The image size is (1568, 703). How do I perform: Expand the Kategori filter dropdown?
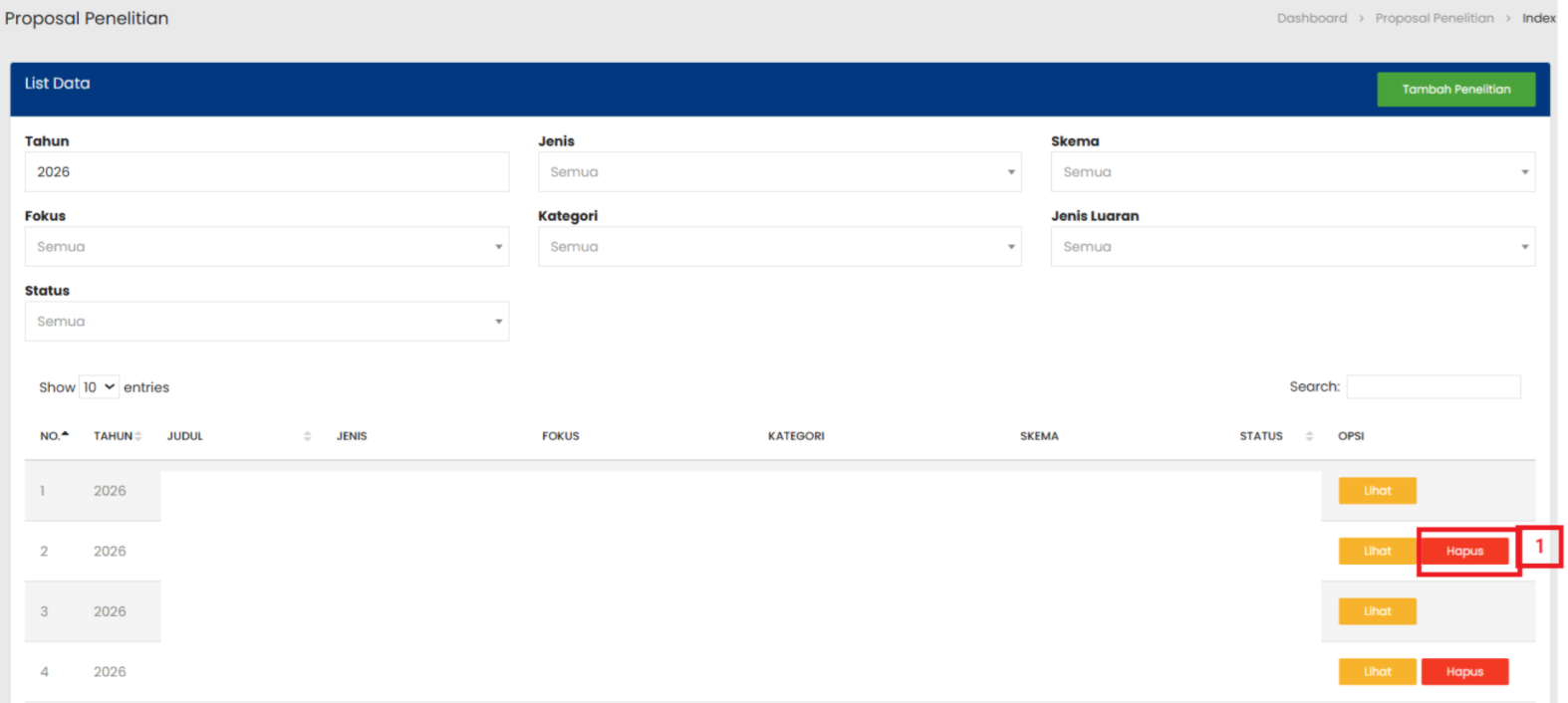click(x=778, y=247)
